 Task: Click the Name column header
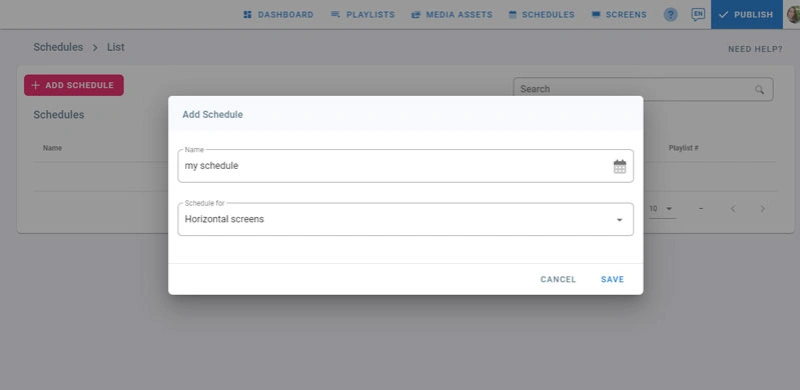point(52,148)
